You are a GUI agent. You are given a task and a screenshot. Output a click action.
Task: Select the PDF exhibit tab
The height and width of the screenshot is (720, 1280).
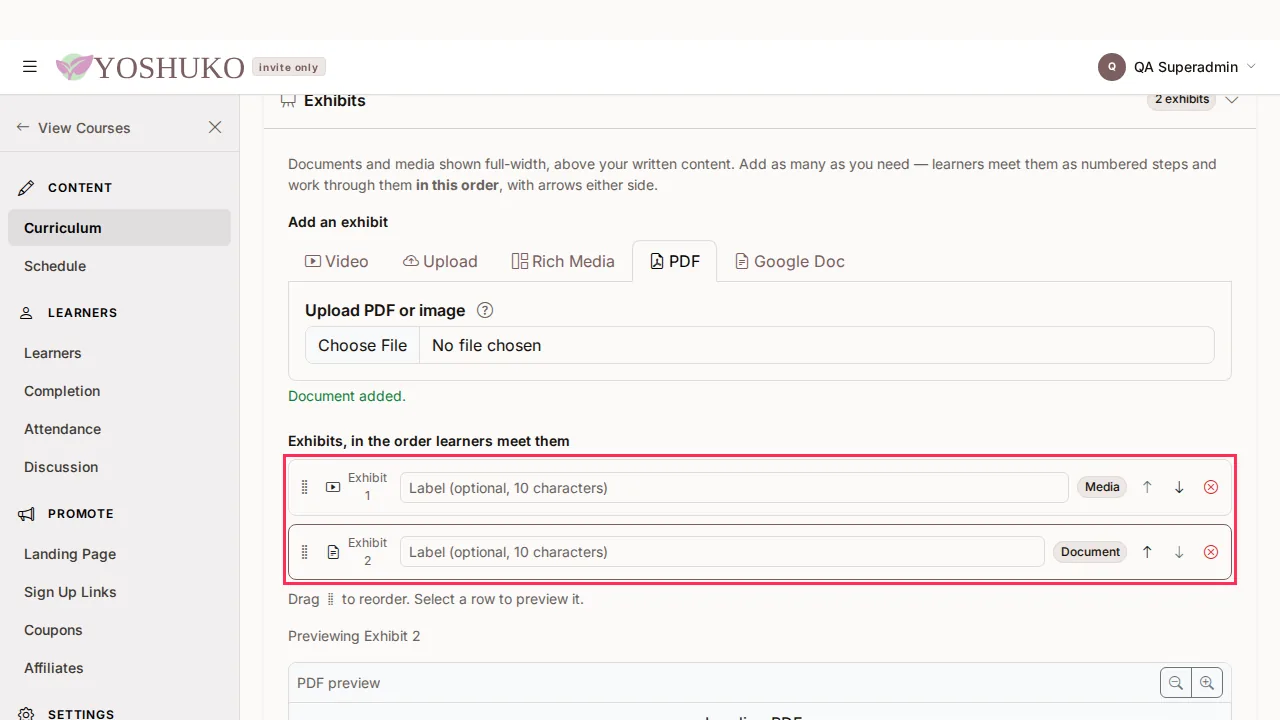click(675, 261)
